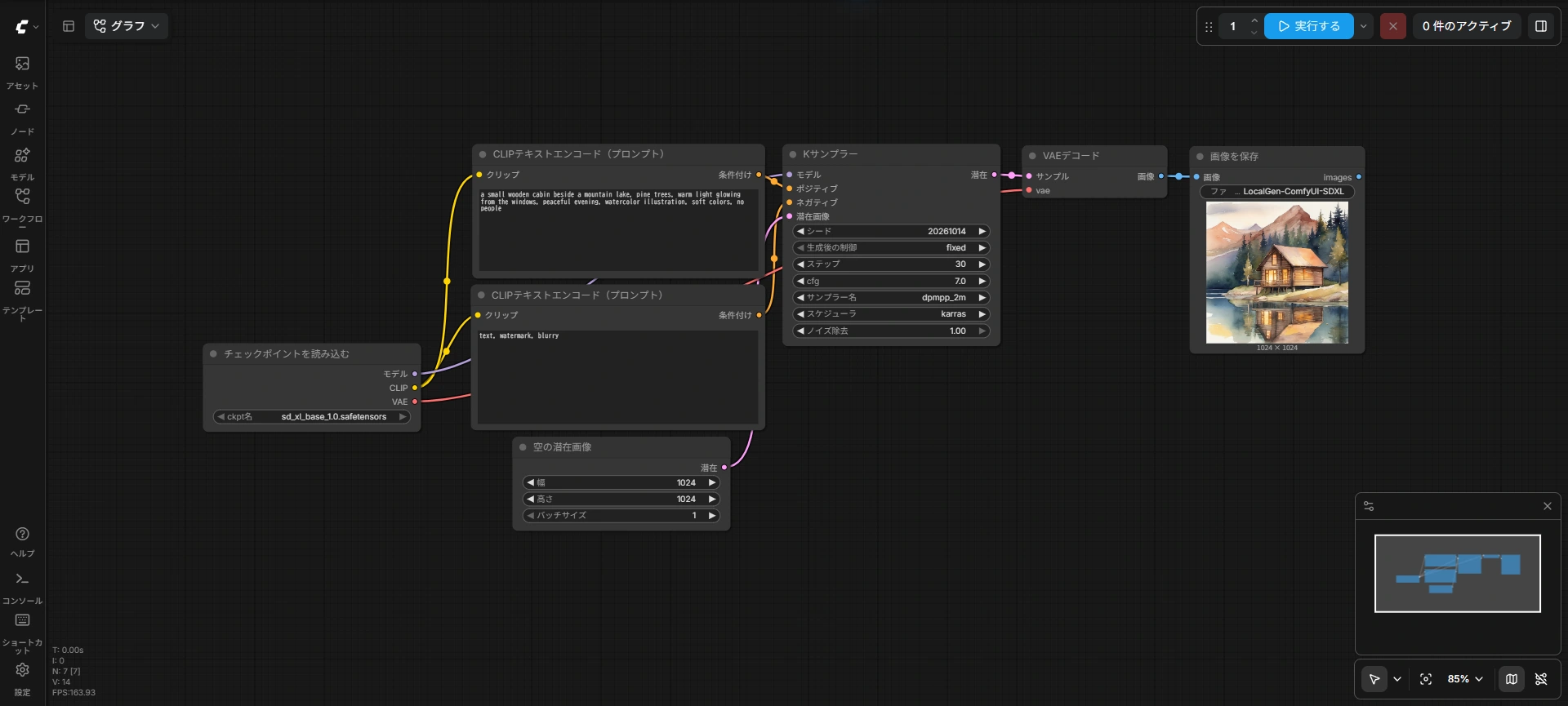The height and width of the screenshot is (706, 1568).
Task: Show the ショートカット (keyboard shortcuts) panel
Action: (x=22, y=633)
